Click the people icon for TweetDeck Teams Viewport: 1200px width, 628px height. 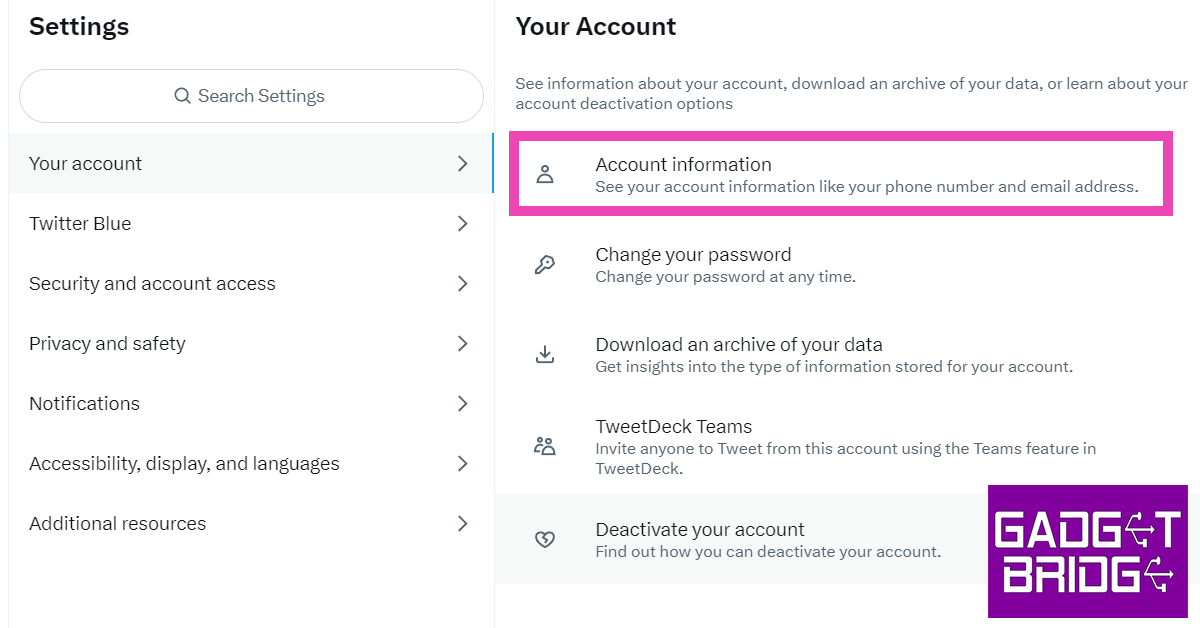pyautogui.click(x=545, y=446)
